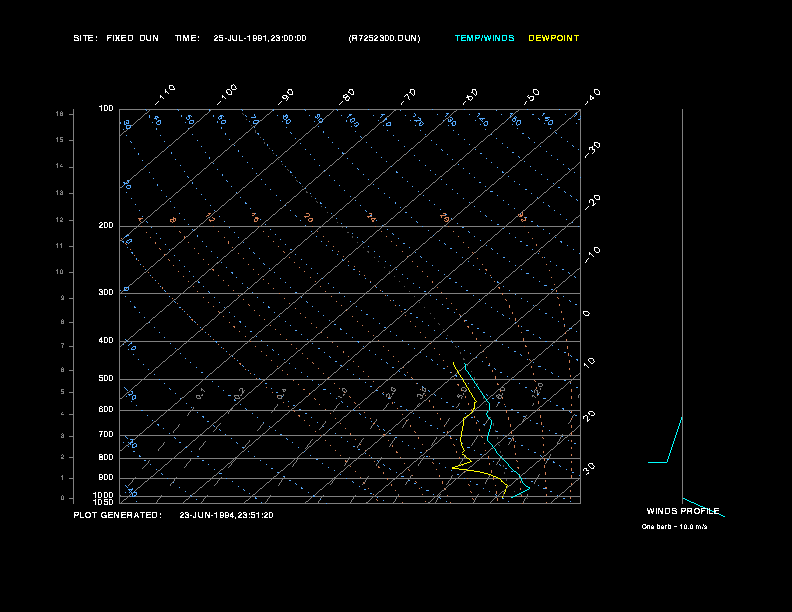Screen dimensions: 792x612
Task: Click the 600 pressure level label
Action: coord(106,410)
